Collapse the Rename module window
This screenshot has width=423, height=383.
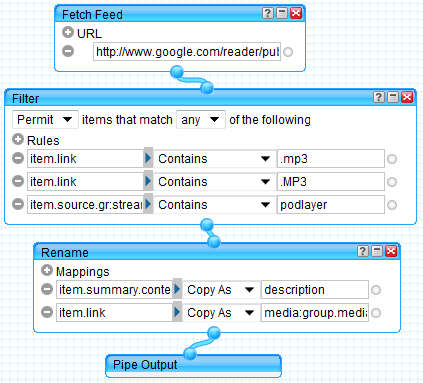(377, 251)
